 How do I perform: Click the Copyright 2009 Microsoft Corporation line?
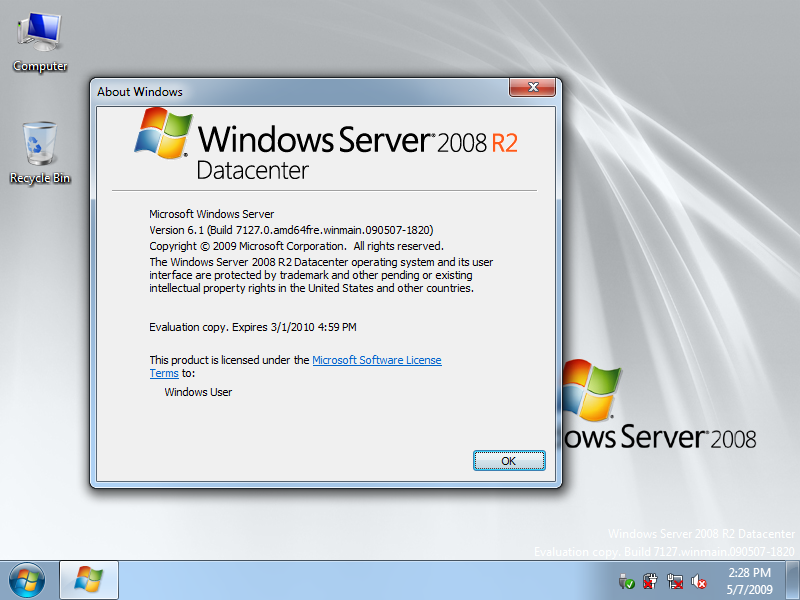coord(296,246)
